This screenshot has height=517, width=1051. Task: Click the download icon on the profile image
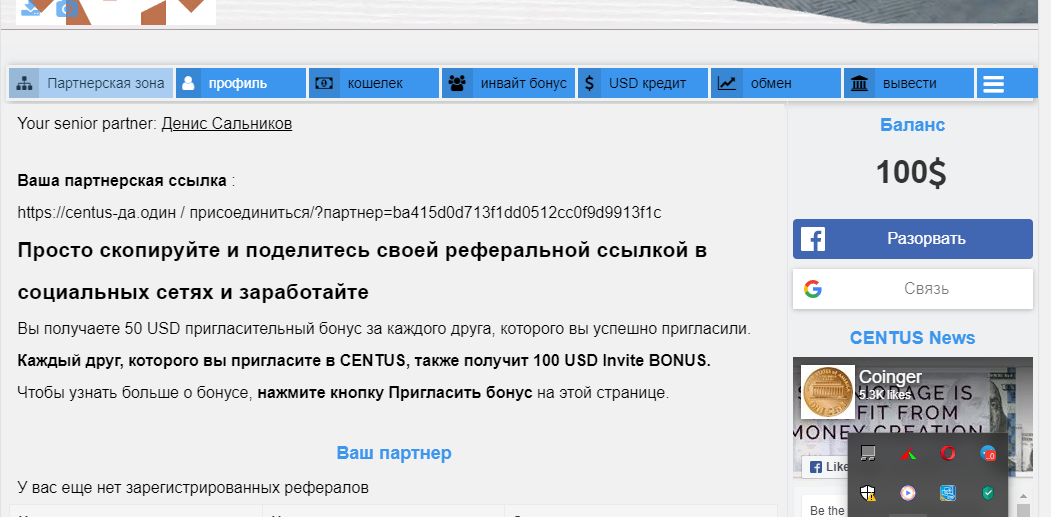click(31, 7)
